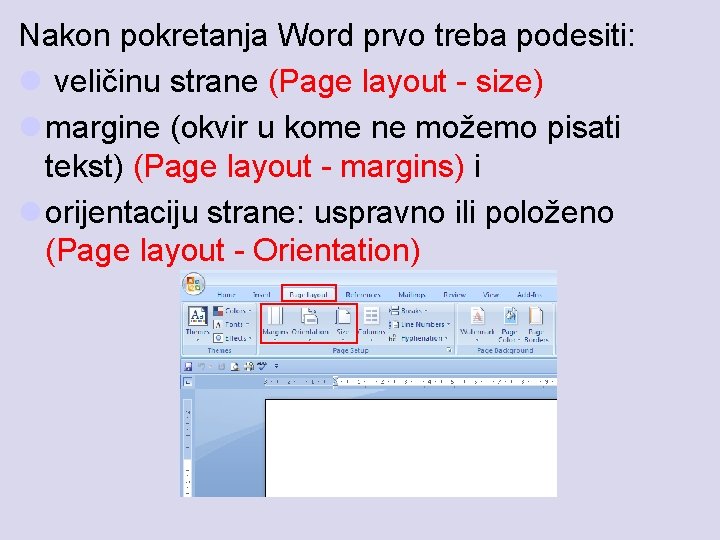Screen dimensions: 720x540
Task: Click the Print Preview icon in quick toolbar
Action: 235,366
